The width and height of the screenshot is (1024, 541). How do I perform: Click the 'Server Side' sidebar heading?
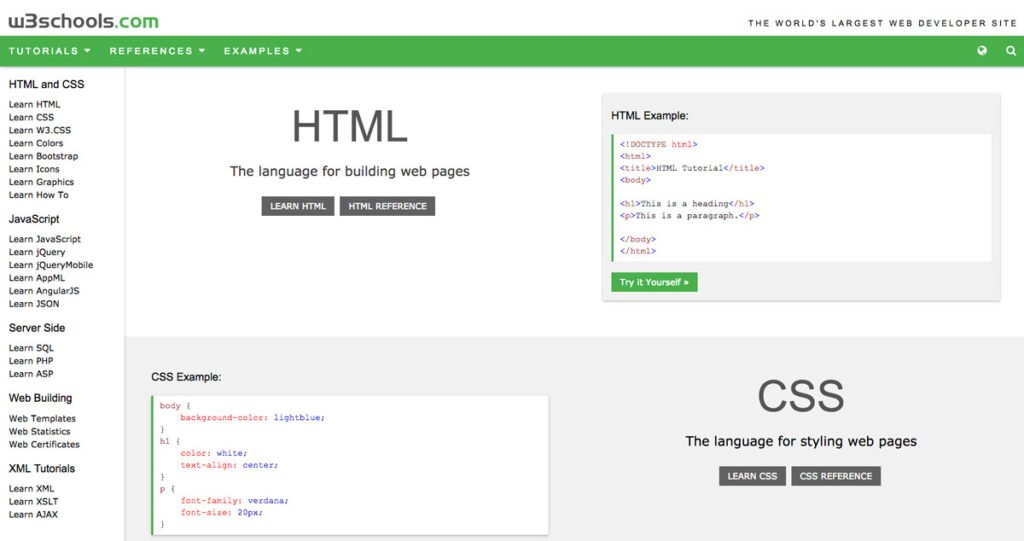[x=37, y=328]
